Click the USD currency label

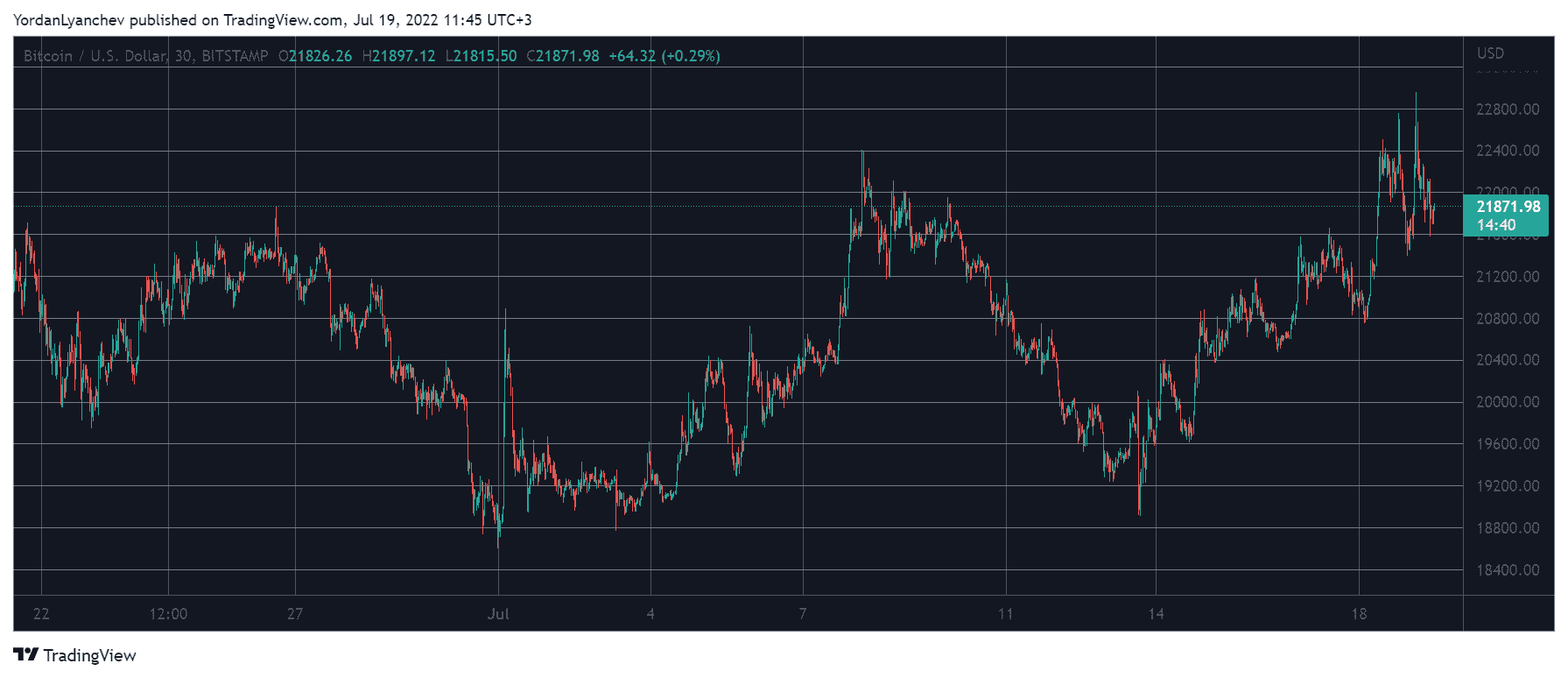1491,53
